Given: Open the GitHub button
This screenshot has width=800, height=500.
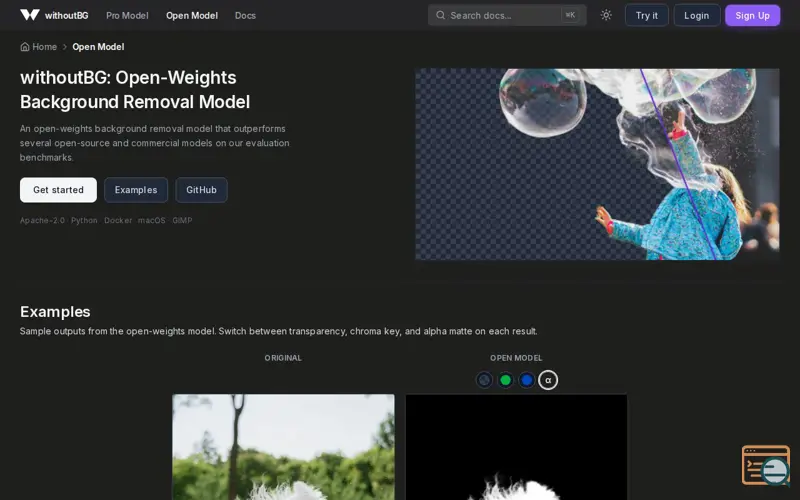Looking at the screenshot, I should coord(201,190).
